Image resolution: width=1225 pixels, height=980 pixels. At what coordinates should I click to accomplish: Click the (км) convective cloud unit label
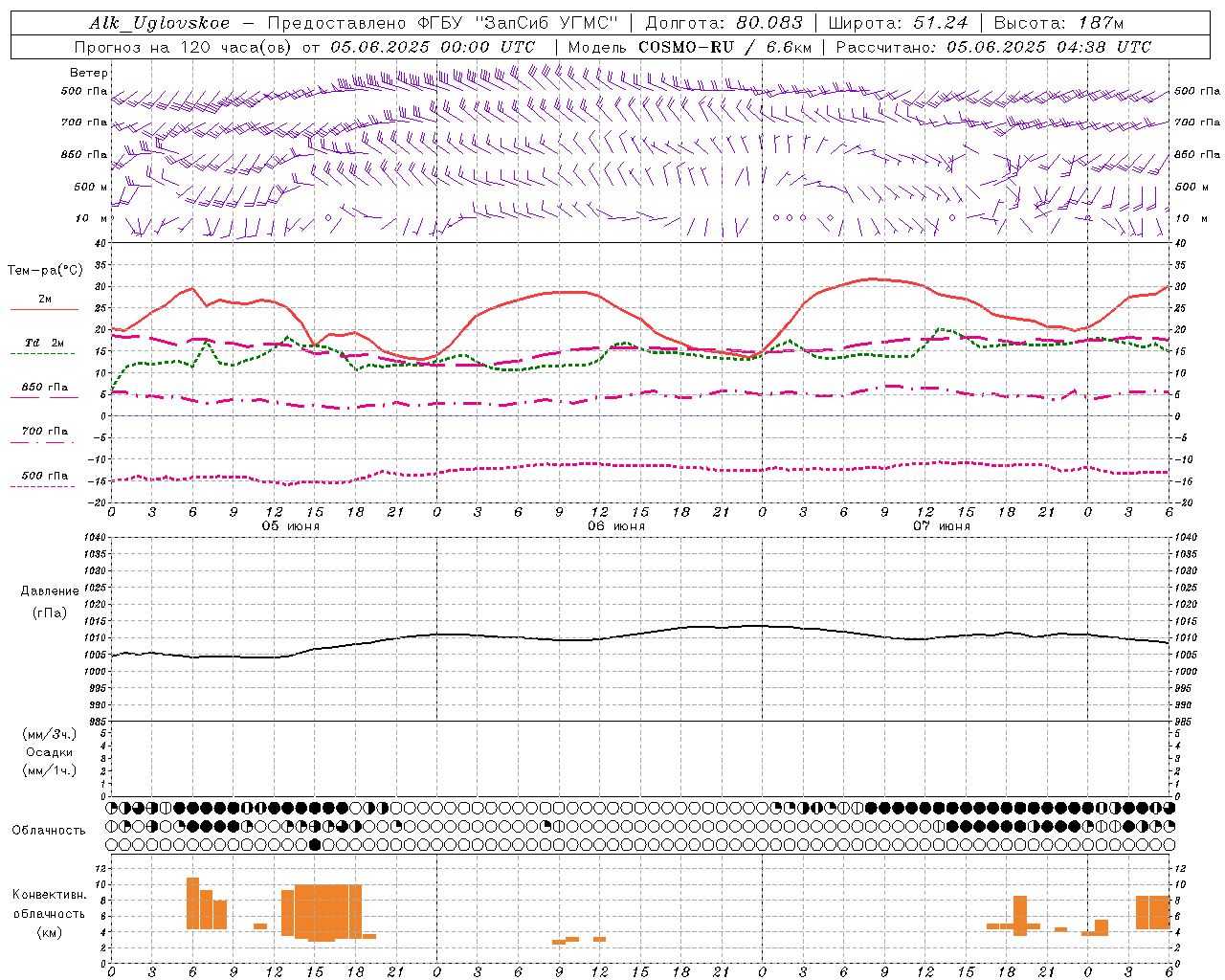(50, 931)
